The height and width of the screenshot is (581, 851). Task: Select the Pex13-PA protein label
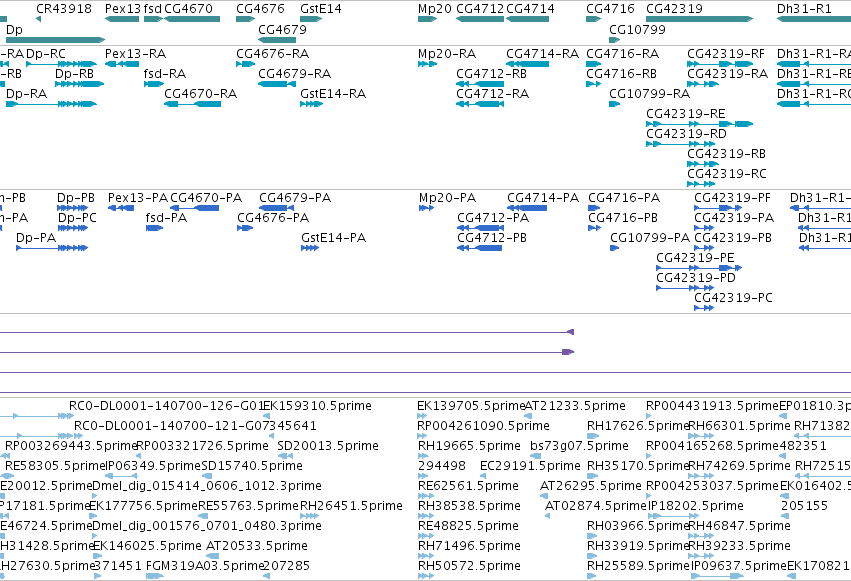tap(138, 198)
